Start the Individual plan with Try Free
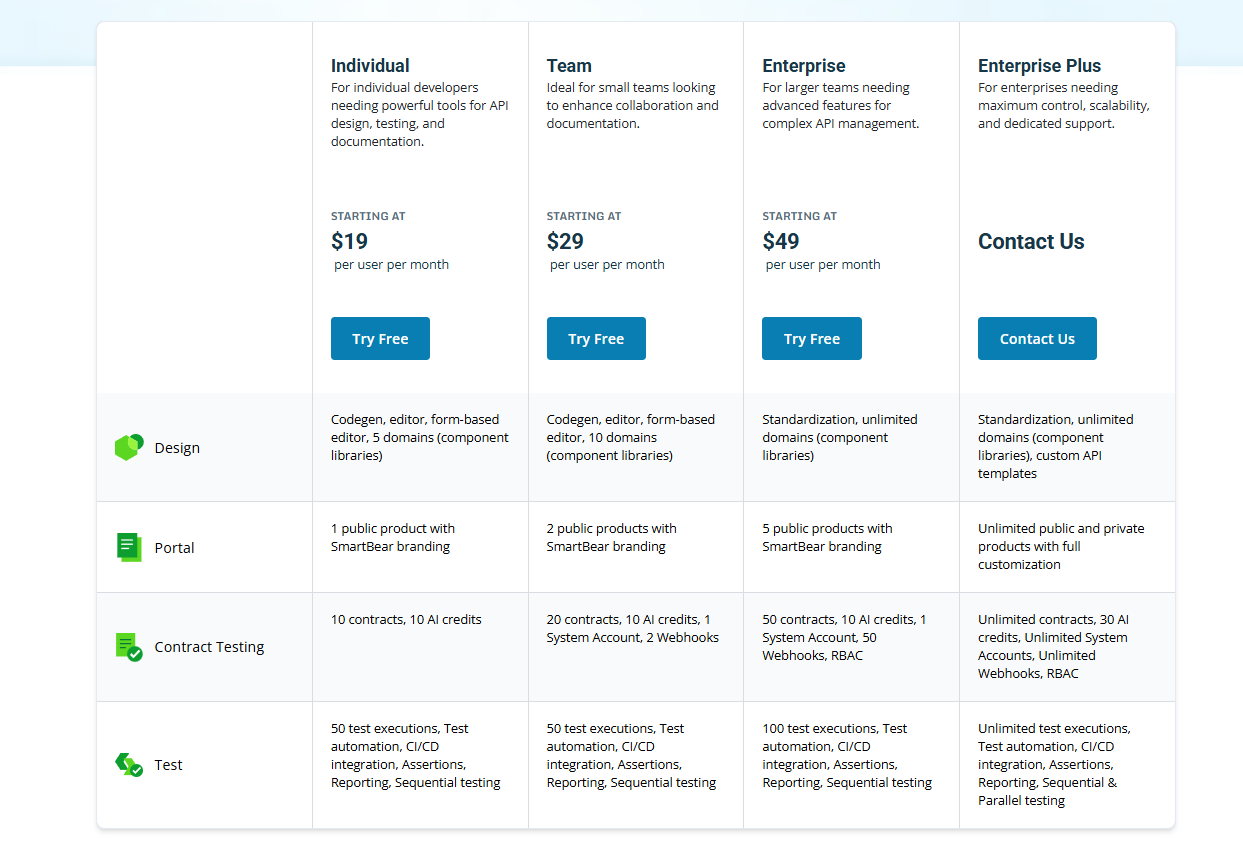The image size is (1243, 851). 380,339
